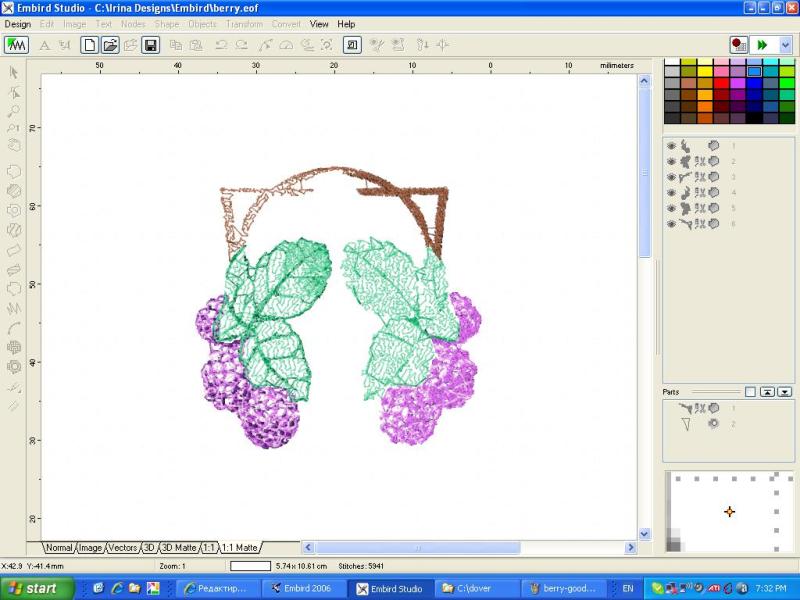This screenshot has height=600, width=800.
Task: Pick the bright red color swatch
Action: pyautogui.click(x=720, y=84)
